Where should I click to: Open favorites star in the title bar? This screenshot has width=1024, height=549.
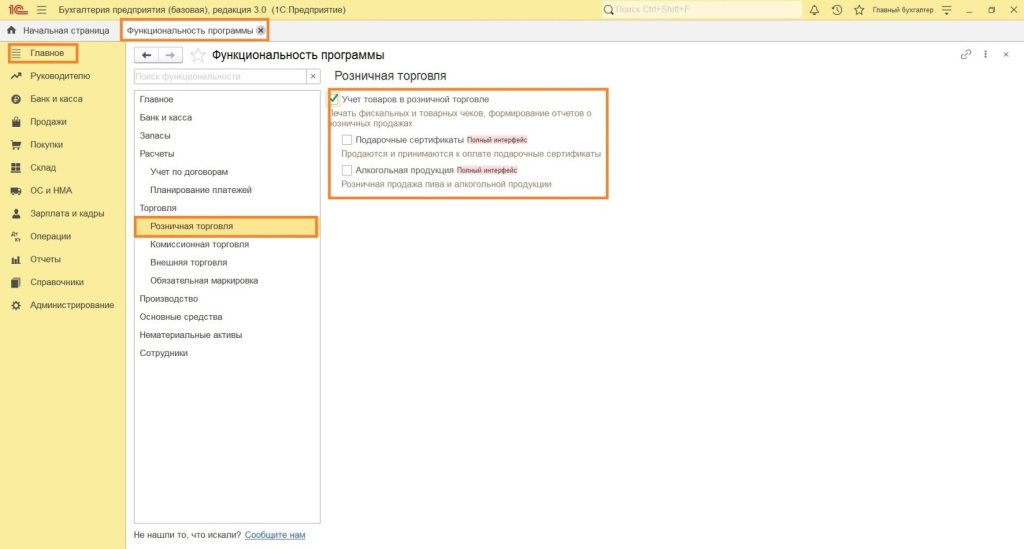click(x=858, y=10)
